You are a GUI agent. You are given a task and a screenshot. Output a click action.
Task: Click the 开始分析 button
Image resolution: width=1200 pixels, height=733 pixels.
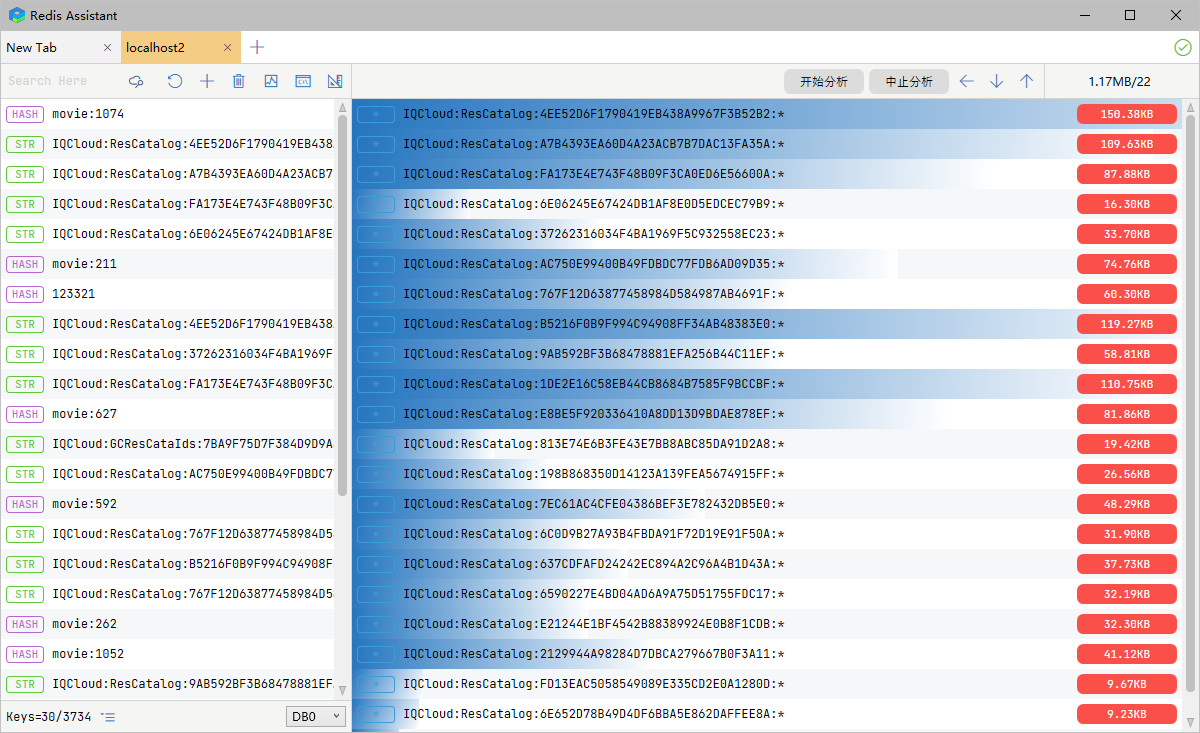pos(824,82)
